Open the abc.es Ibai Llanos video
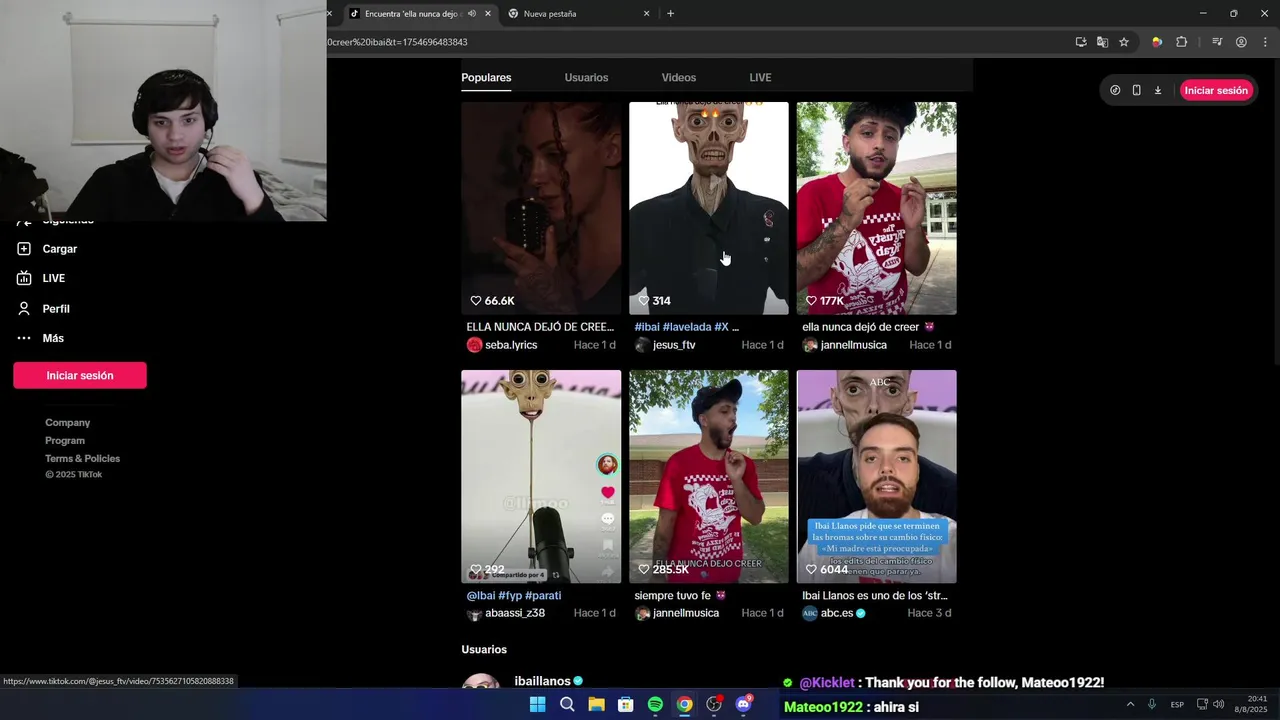Image resolution: width=1280 pixels, height=720 pixels. (876, 477)
